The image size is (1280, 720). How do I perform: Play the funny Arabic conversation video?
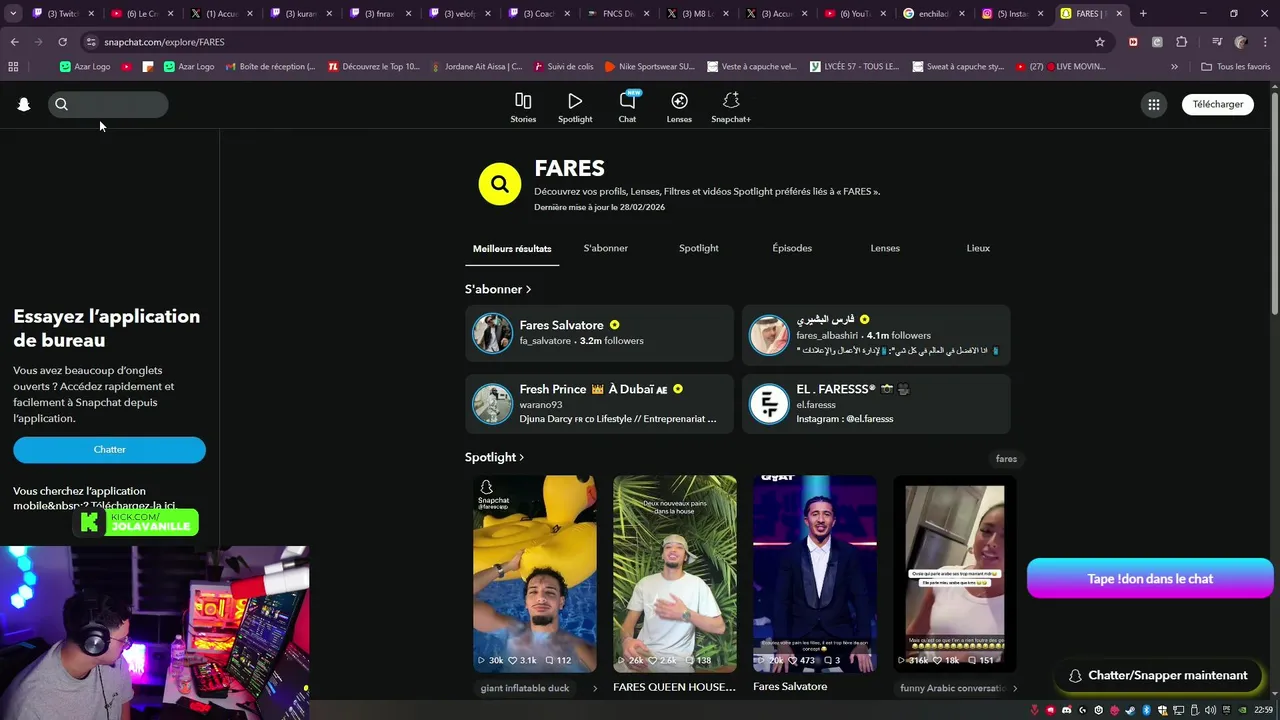[x=955, y=573]
